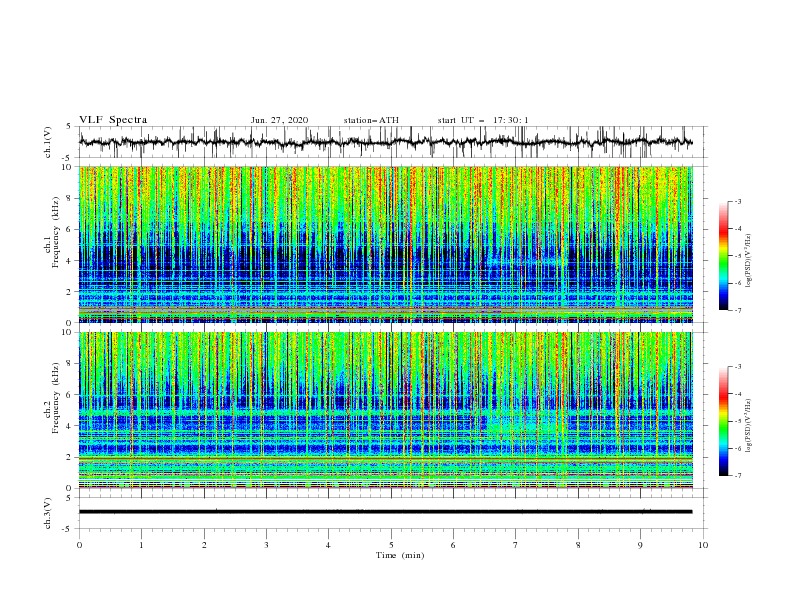Image resolution: width=792 pixels, height=612 pixels.
Task: Select the ch.2 "Frequency (kHz)" axis label
Action: click(x=56, y=398)
